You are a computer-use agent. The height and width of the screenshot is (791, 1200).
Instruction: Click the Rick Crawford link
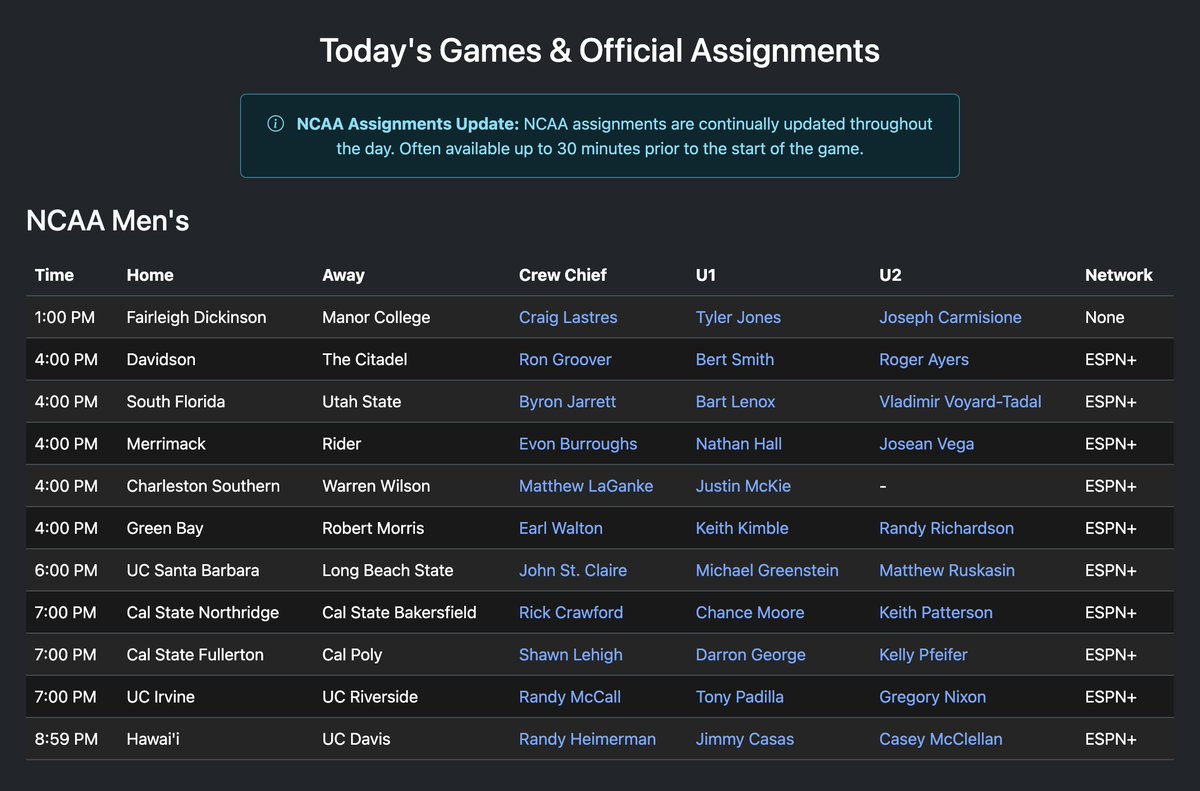pyautogui.click(x=571, y=612)
